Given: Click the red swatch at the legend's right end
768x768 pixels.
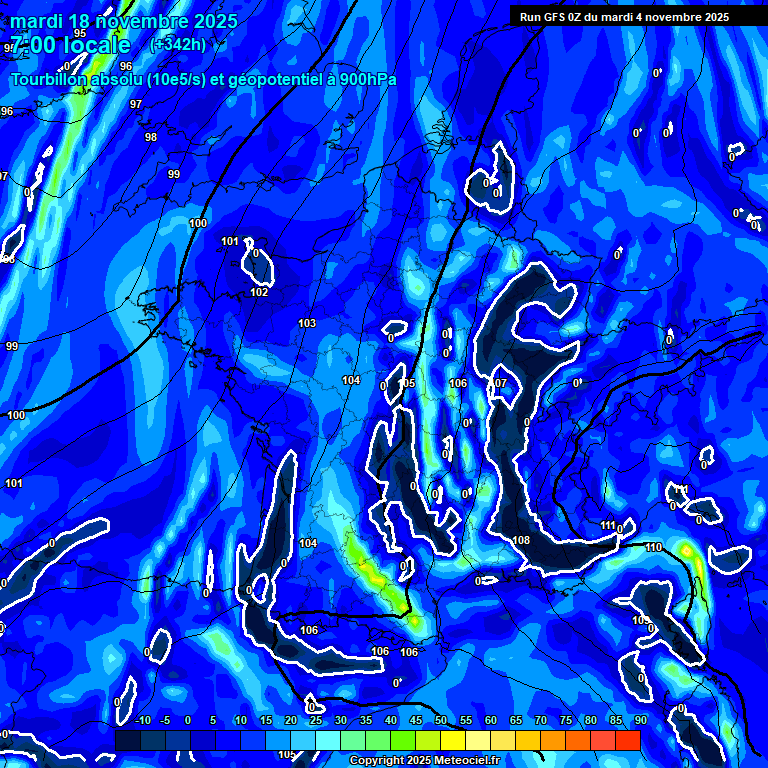Looking at the screenshot, I should click(x=628, y=741).
